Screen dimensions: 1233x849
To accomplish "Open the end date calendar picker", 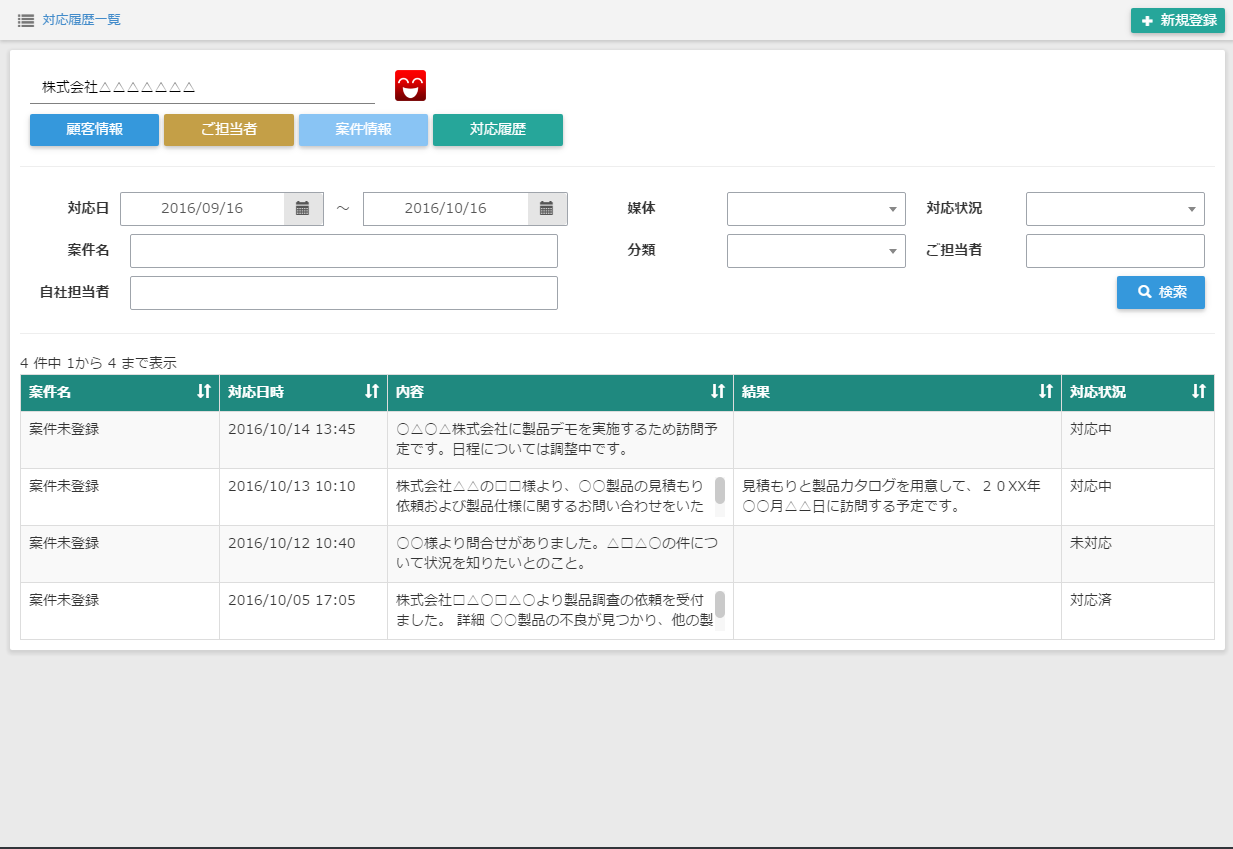I will click(547, 209).
